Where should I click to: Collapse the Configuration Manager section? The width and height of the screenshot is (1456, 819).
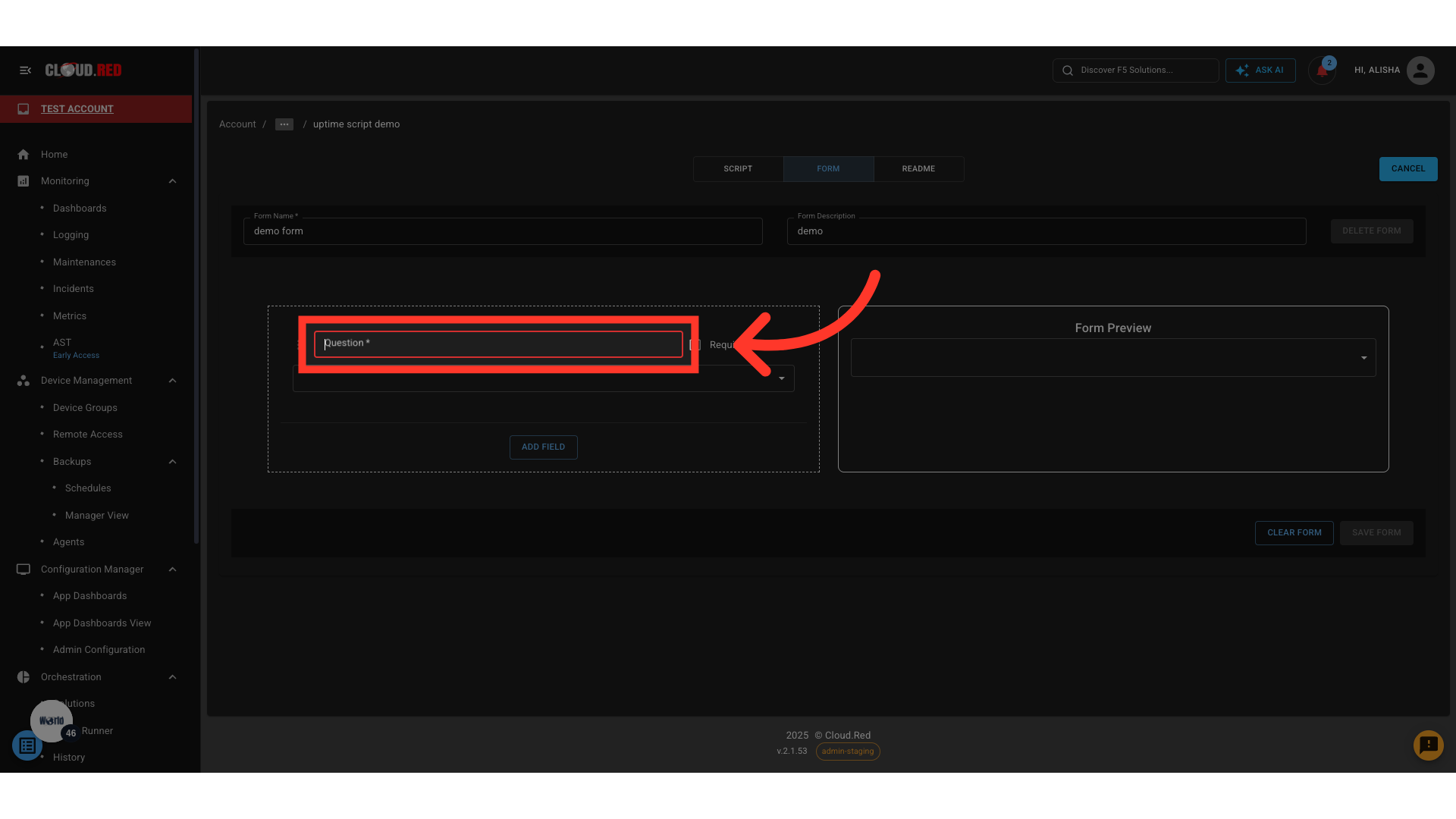172,570
